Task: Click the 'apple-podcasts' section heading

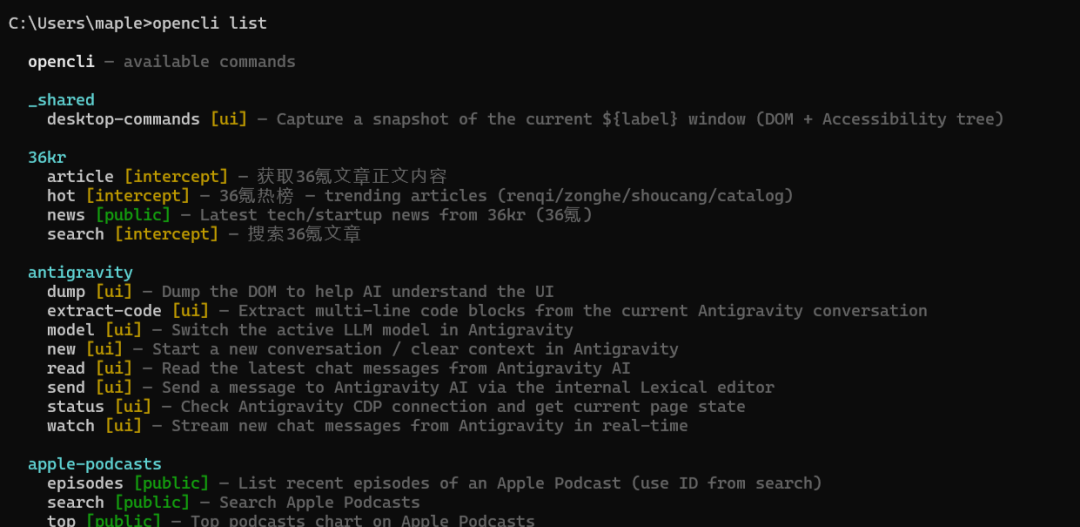Action: pyautogui.click(x=94, y=464)
